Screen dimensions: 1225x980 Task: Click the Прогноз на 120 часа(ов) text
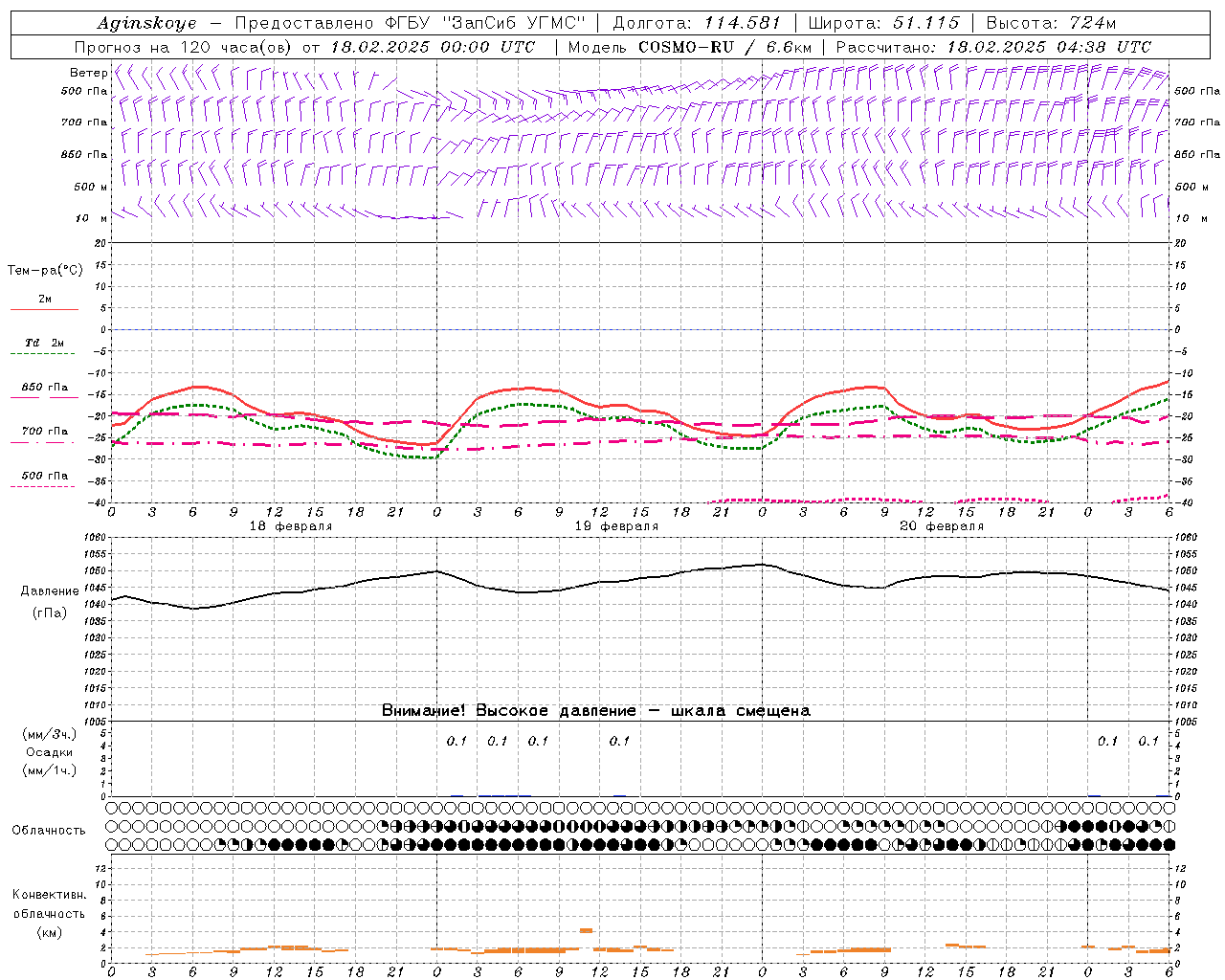coord(185,47)
